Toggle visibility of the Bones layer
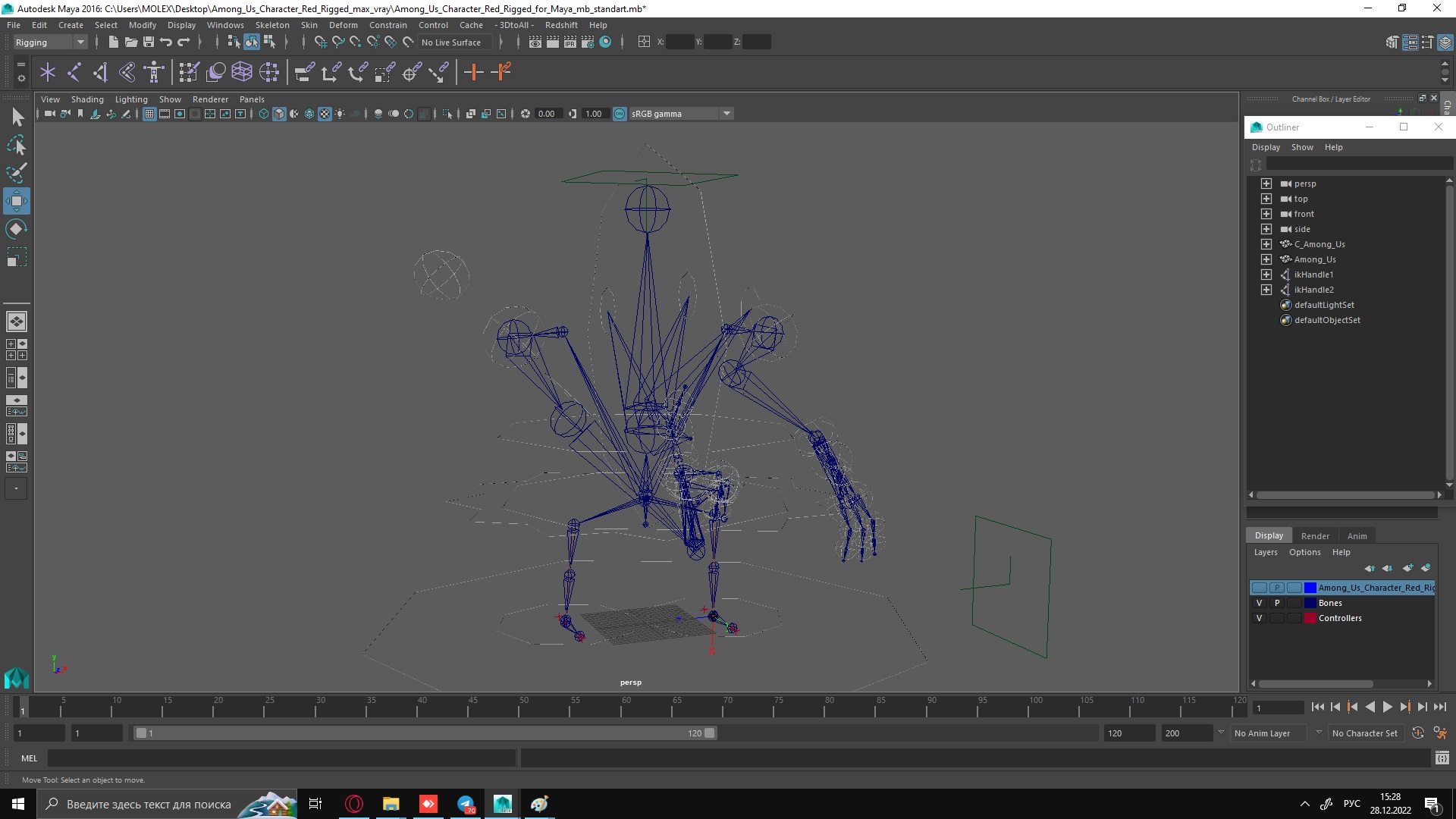This screenshot has height=819, width=1456. point(1260,604)
